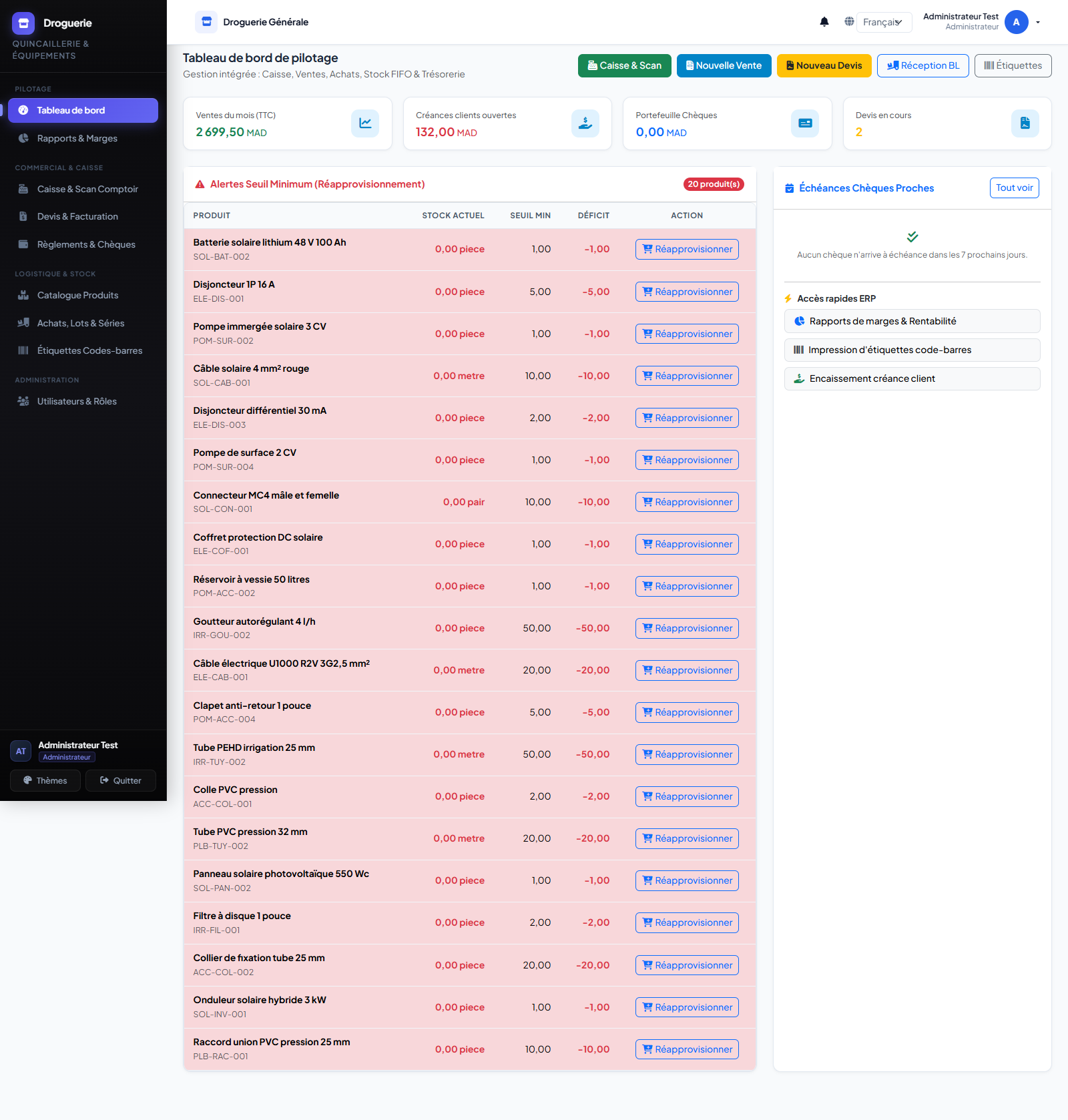Click the Règlements & Chèques icon in sidebar
Image resolution: width=1068 pixels, height=1120 pixels.
(x=23, y=244)
